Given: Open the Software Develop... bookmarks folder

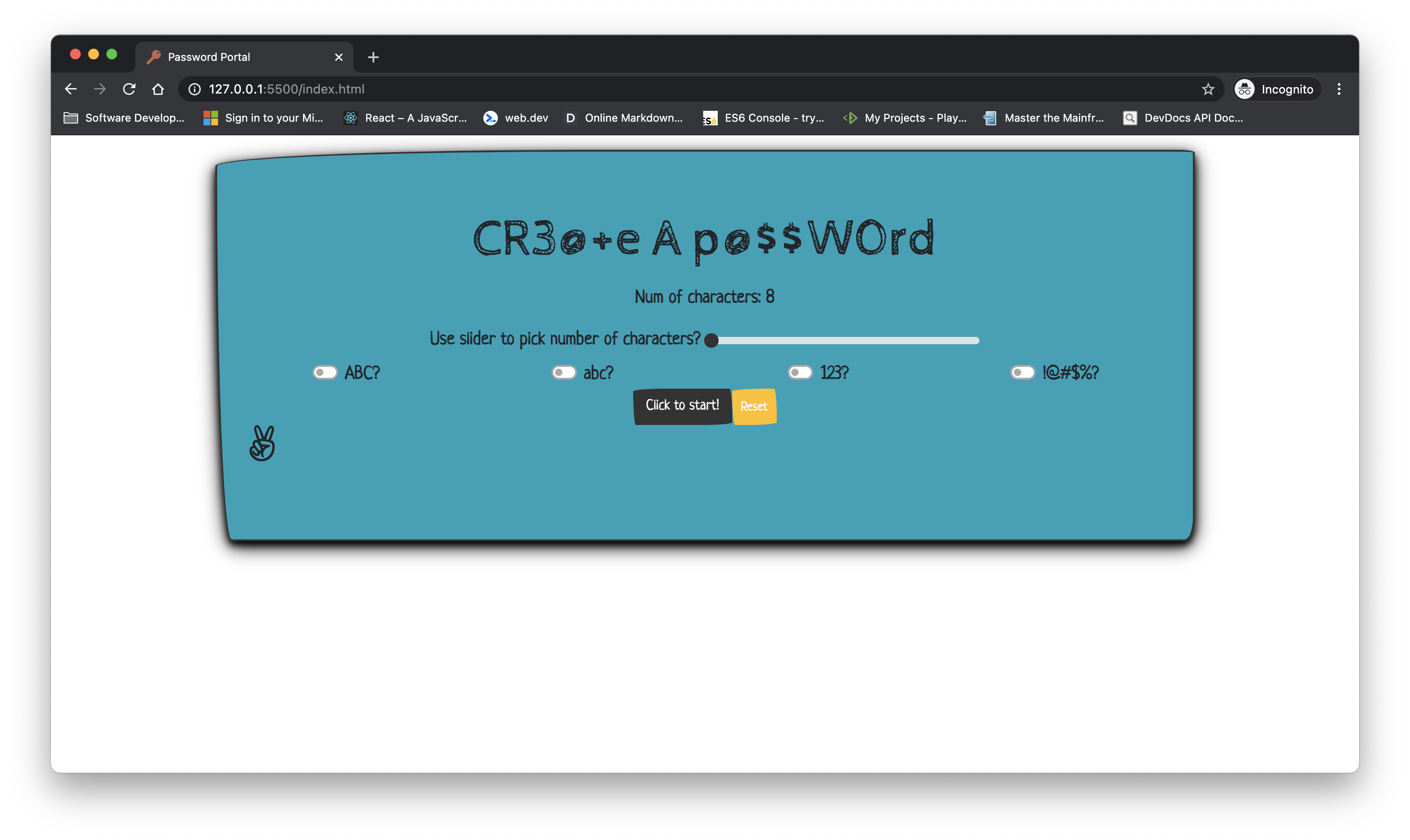Looking at the screenshot, I should click(x=124, y=118).
